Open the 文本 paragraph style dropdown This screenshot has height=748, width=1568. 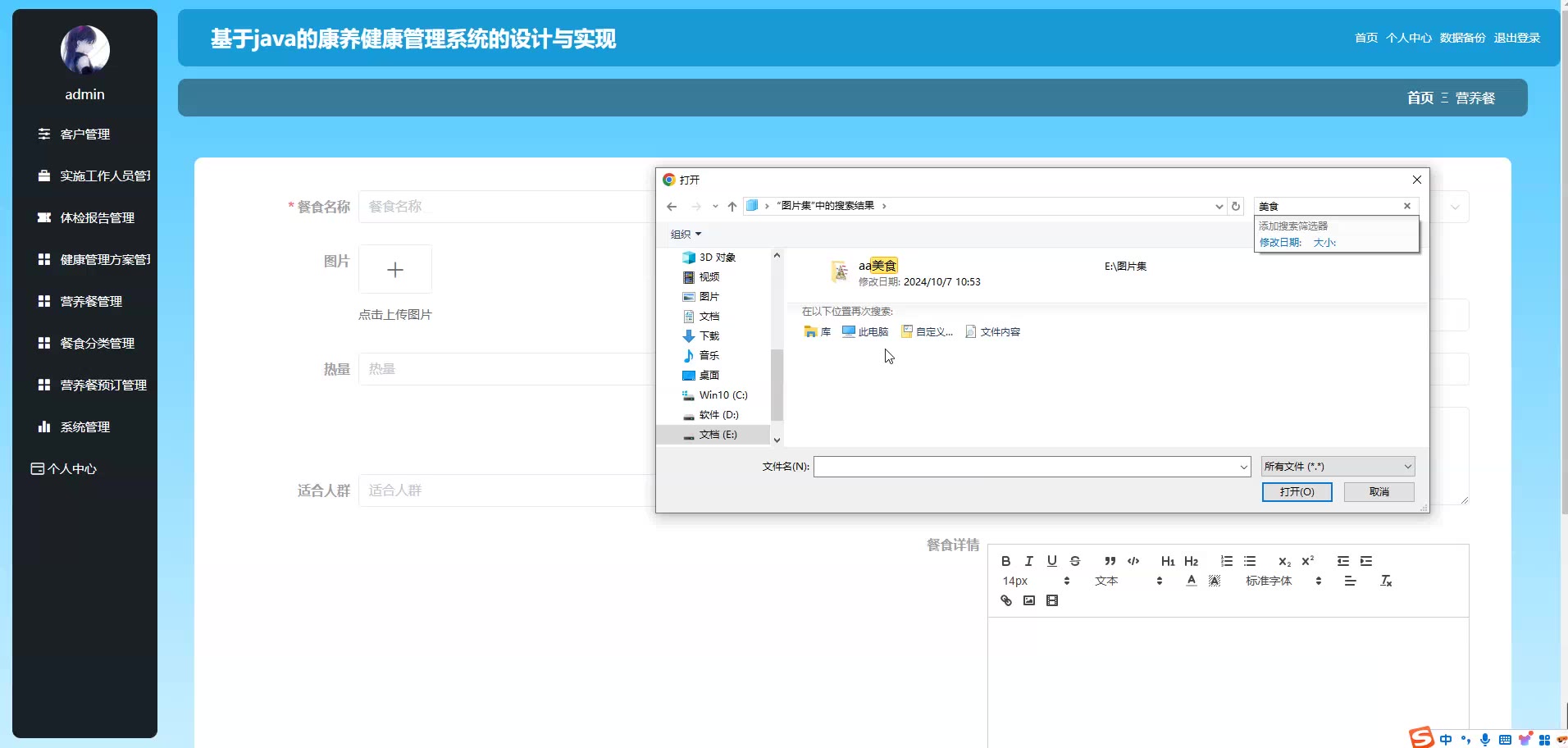1128,581
